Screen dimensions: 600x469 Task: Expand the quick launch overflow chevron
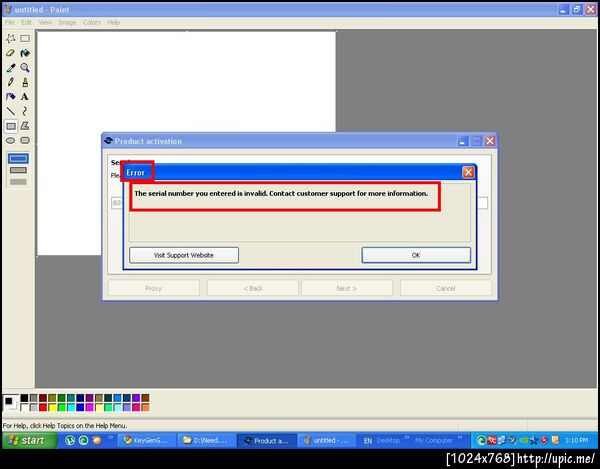111,437
